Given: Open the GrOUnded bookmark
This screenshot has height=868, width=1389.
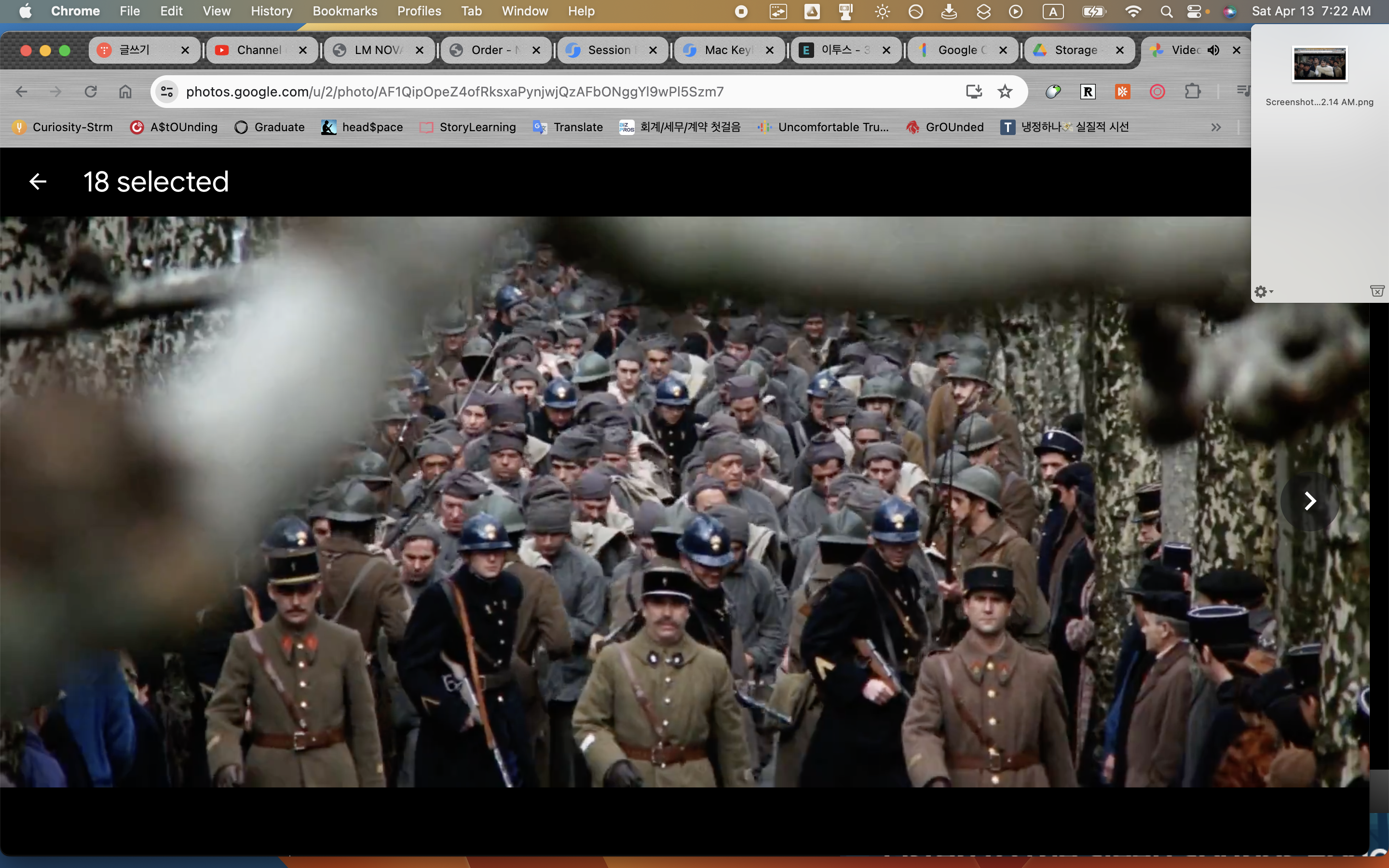Looking at the screenshot, I should pos(944,127).
